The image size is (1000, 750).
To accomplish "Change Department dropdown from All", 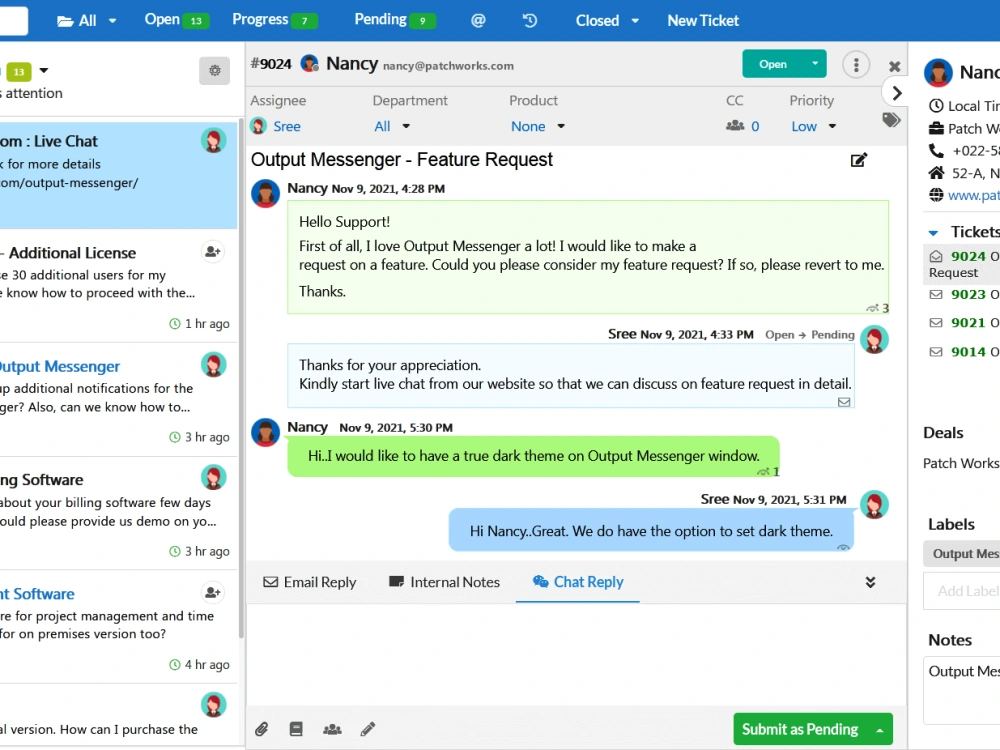I will [x=392, y=126].
